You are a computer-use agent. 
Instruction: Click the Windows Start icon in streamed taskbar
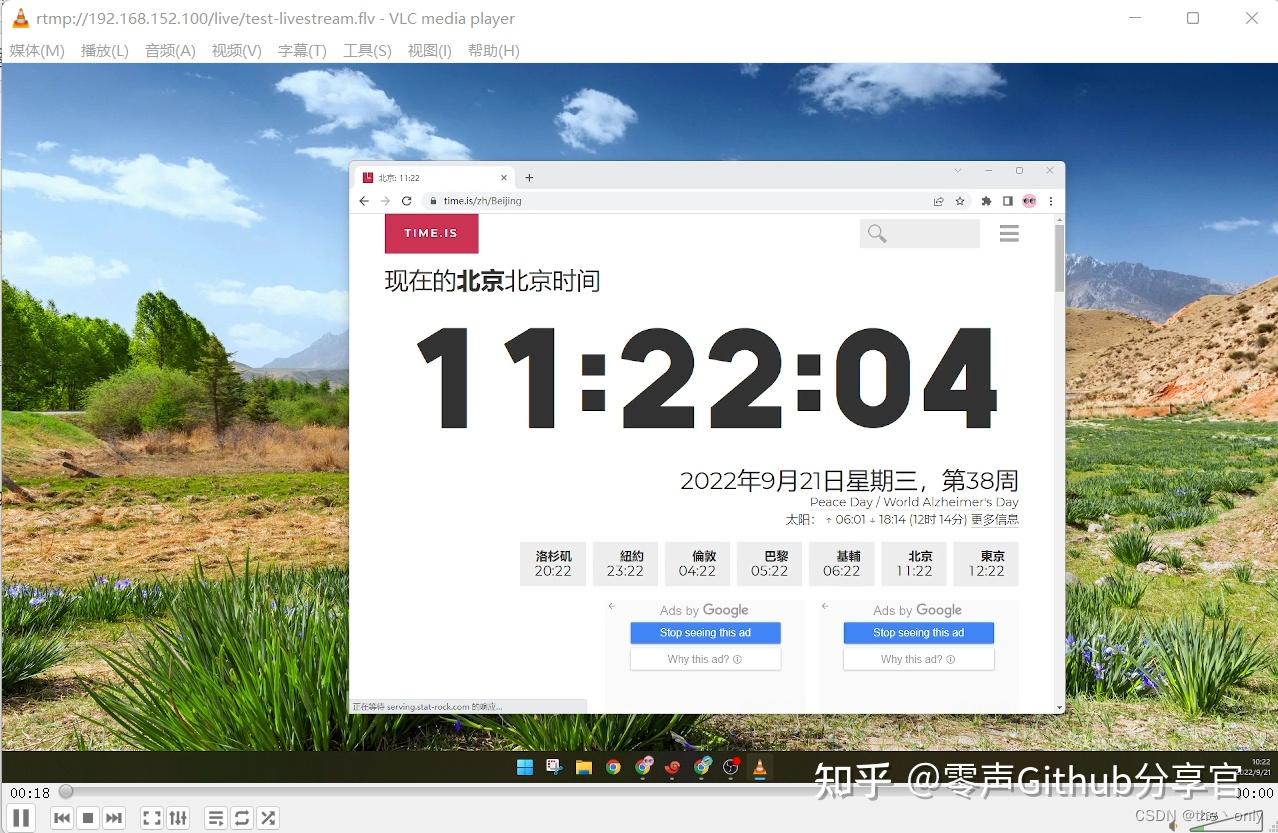(524, 767)
